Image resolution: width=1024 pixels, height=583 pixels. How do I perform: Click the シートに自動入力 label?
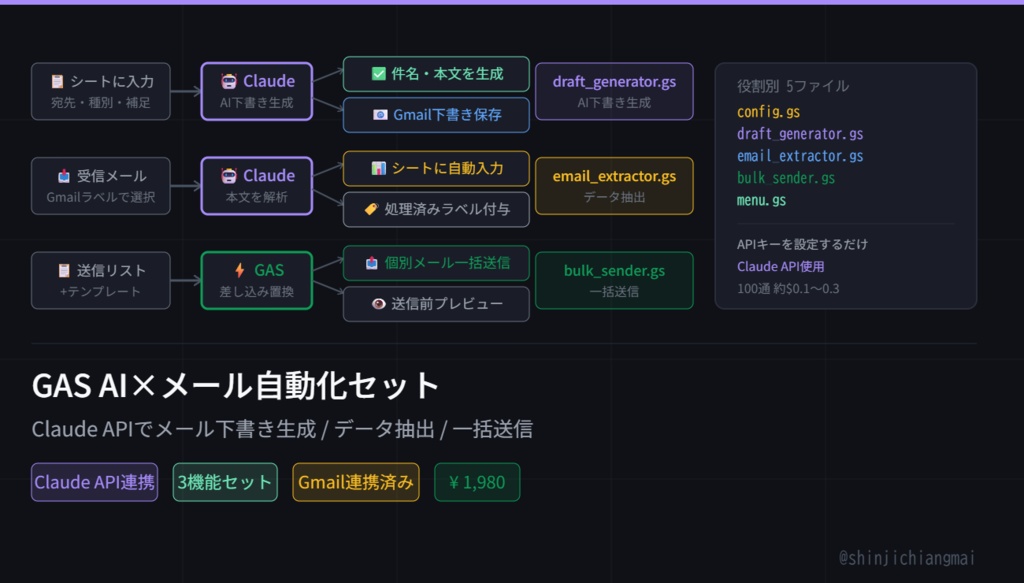pyautogui.click(x=447, y=168)
